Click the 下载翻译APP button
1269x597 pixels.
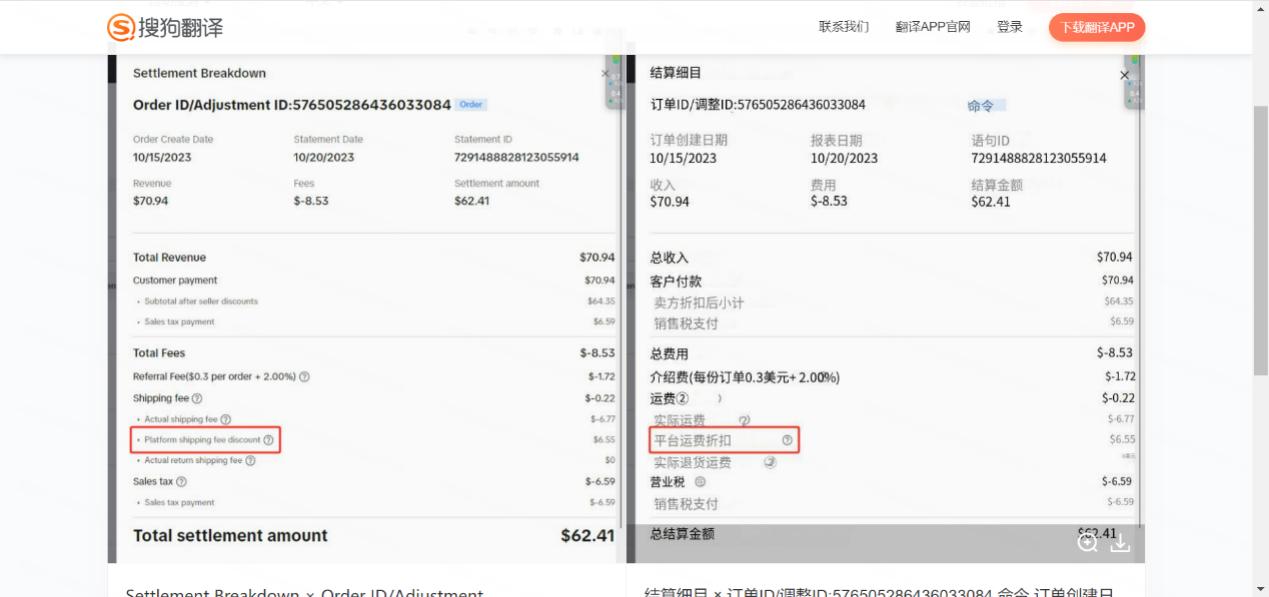tap(1097, 27)
